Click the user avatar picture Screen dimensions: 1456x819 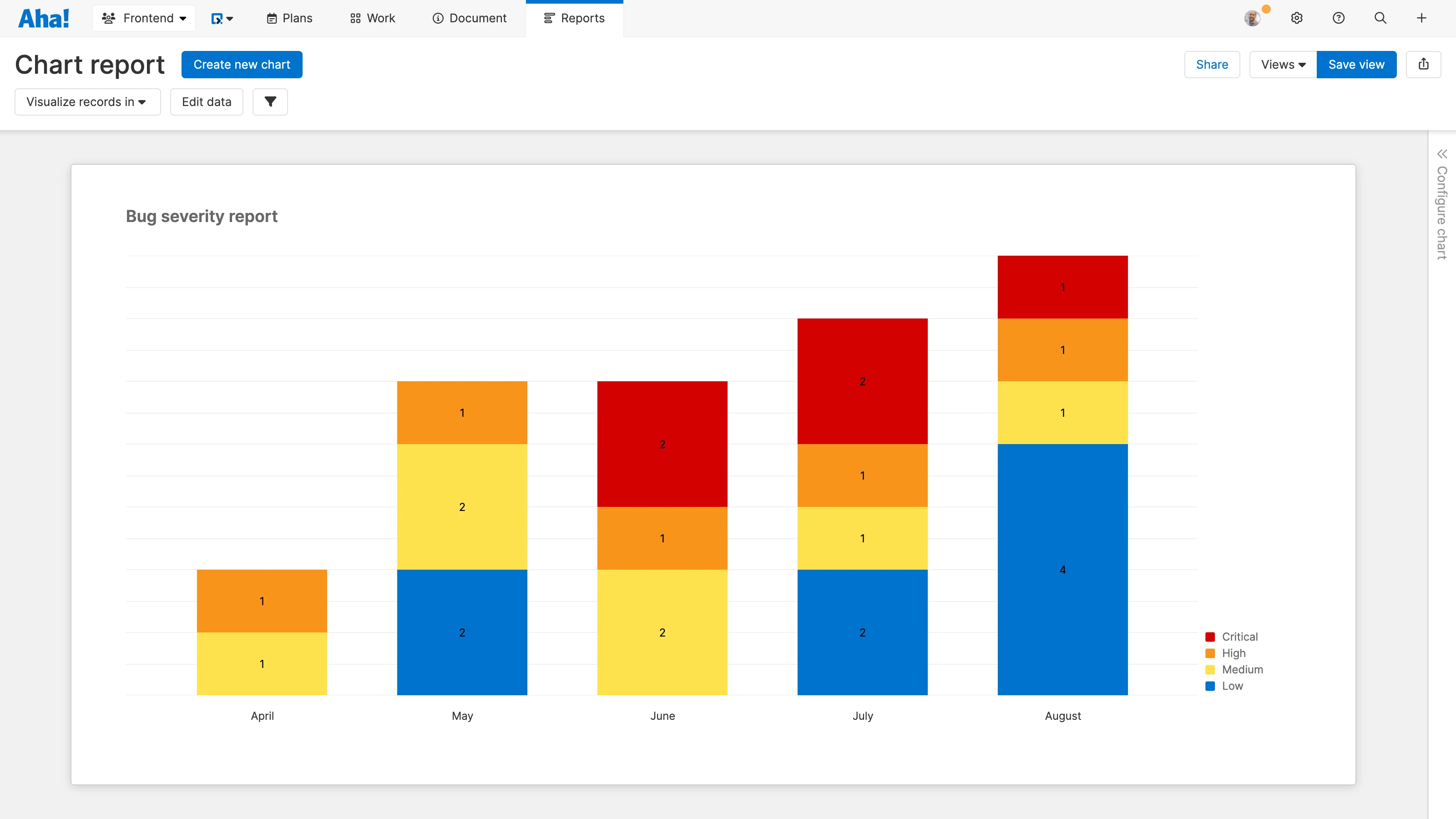coord(1252,18)
